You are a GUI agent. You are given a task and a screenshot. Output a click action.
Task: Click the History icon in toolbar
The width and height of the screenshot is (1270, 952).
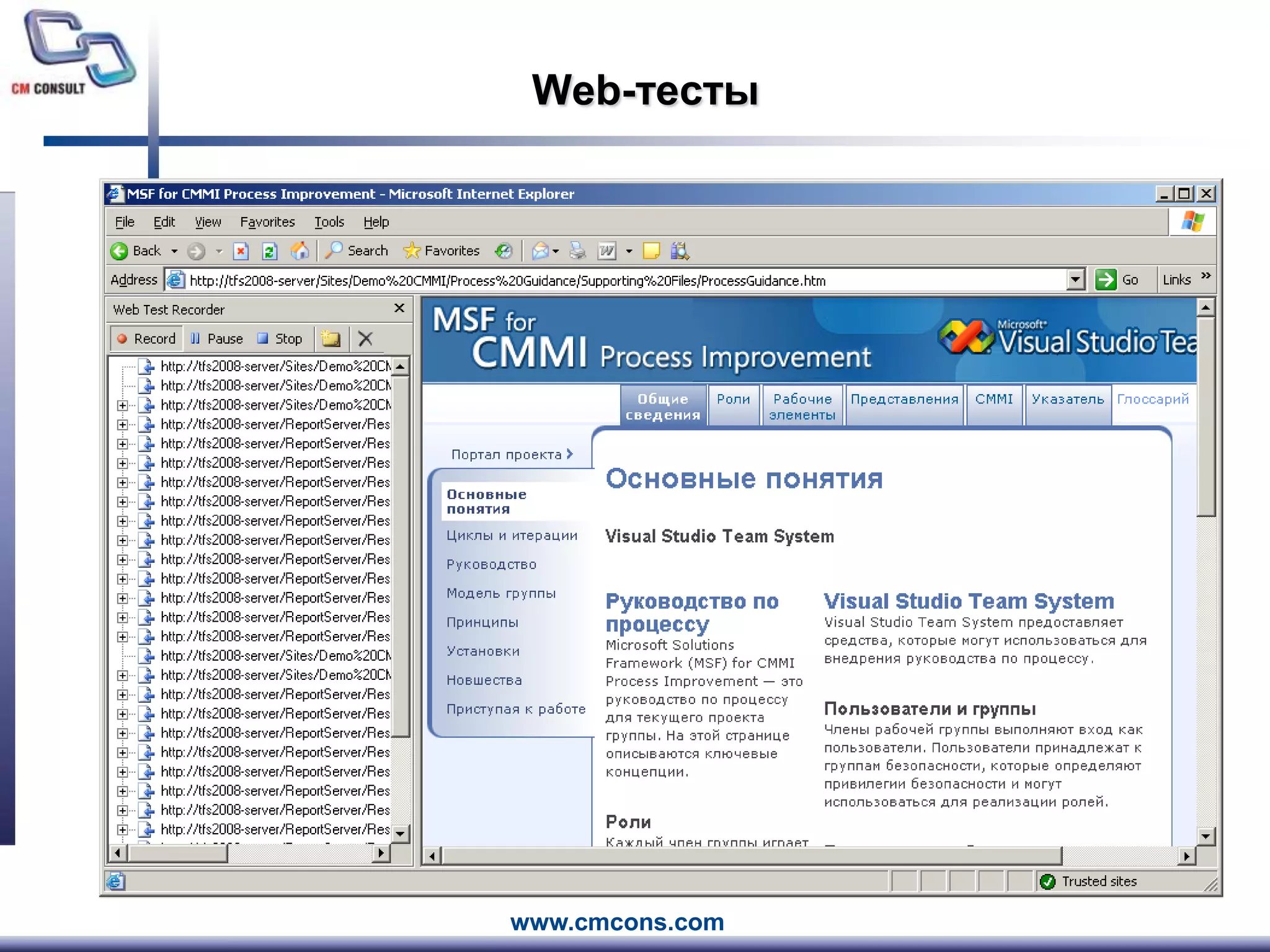tap(504, 251)
